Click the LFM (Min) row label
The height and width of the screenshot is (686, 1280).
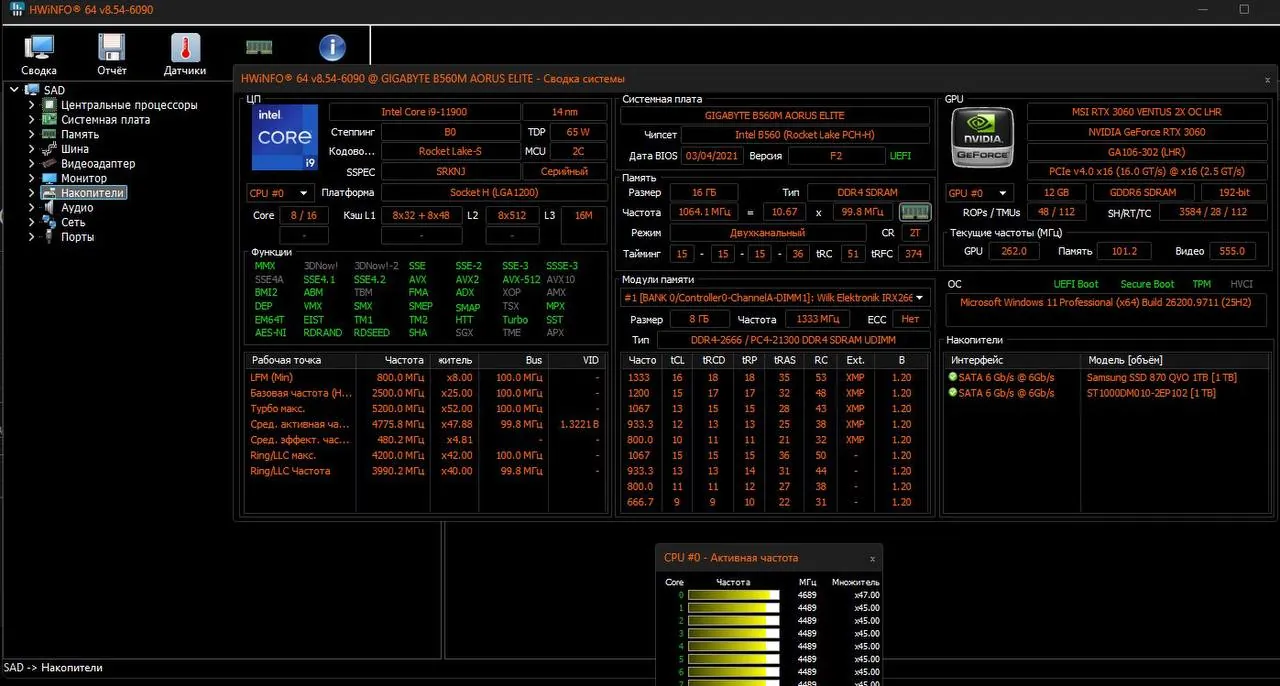272,378
